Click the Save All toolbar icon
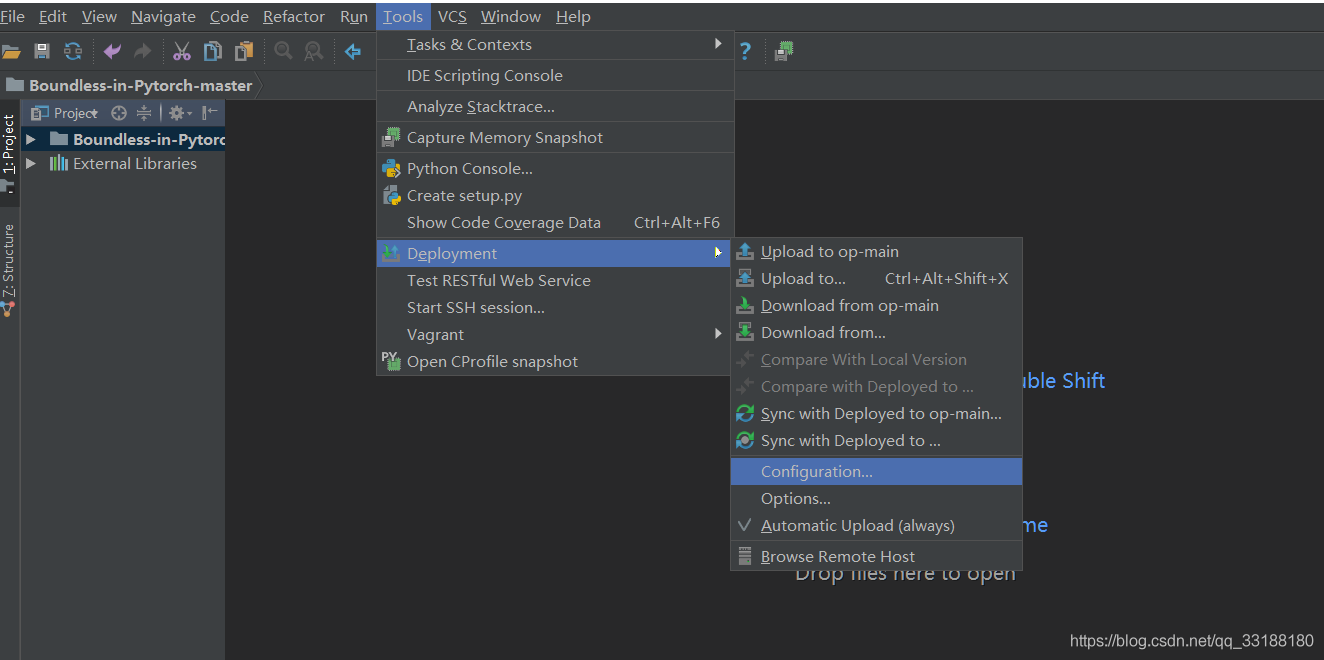This screenshot has width=1324, height=660. click(x=42, y=51)
